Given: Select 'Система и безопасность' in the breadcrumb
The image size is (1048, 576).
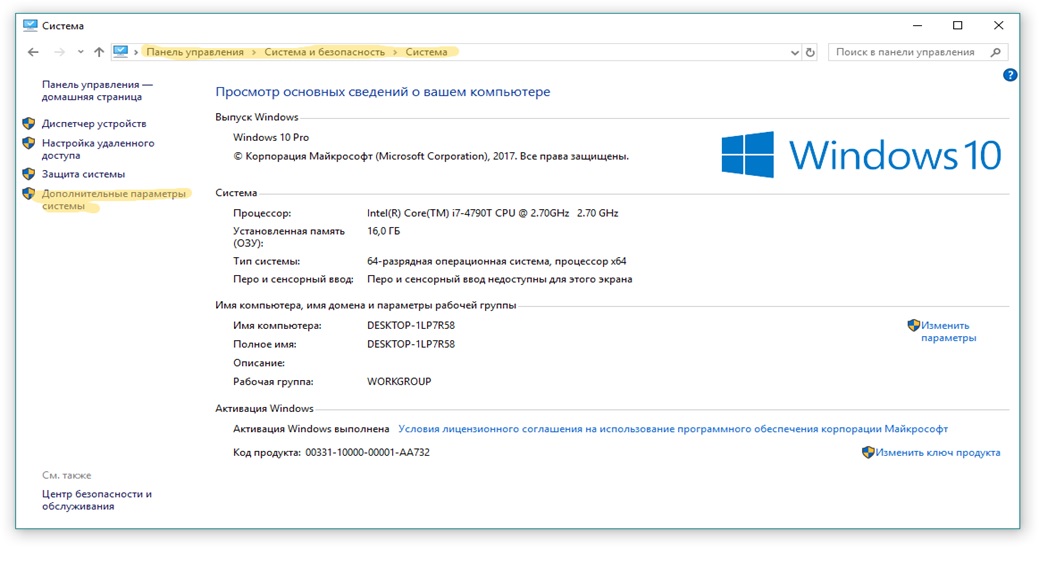Looking at the screenshot, I should point(325,52).
